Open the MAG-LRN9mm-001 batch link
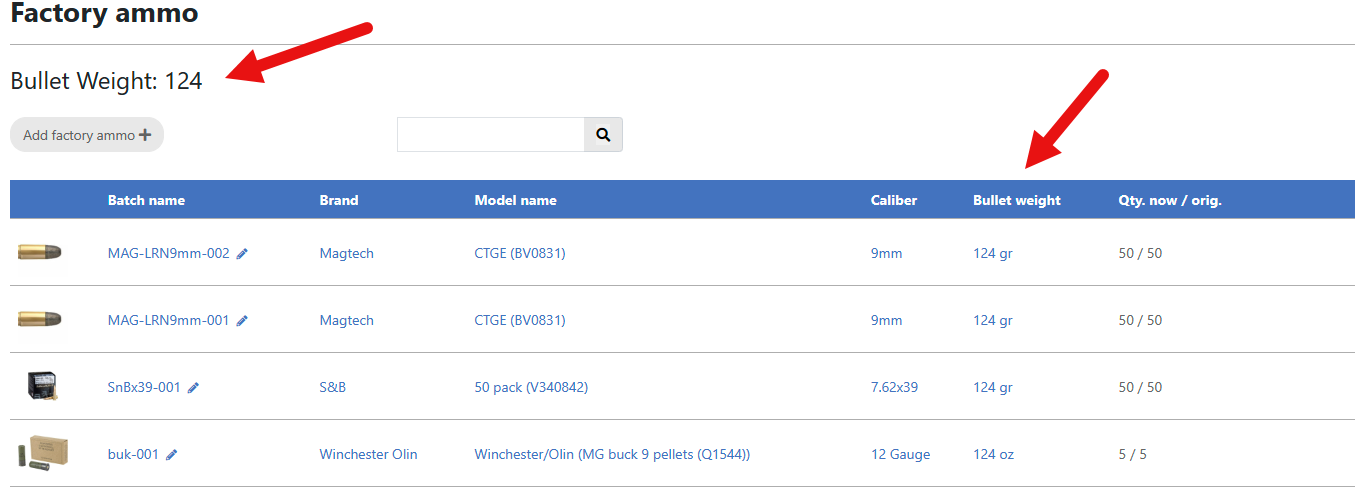1355x501 pixels. pos(168,320)
